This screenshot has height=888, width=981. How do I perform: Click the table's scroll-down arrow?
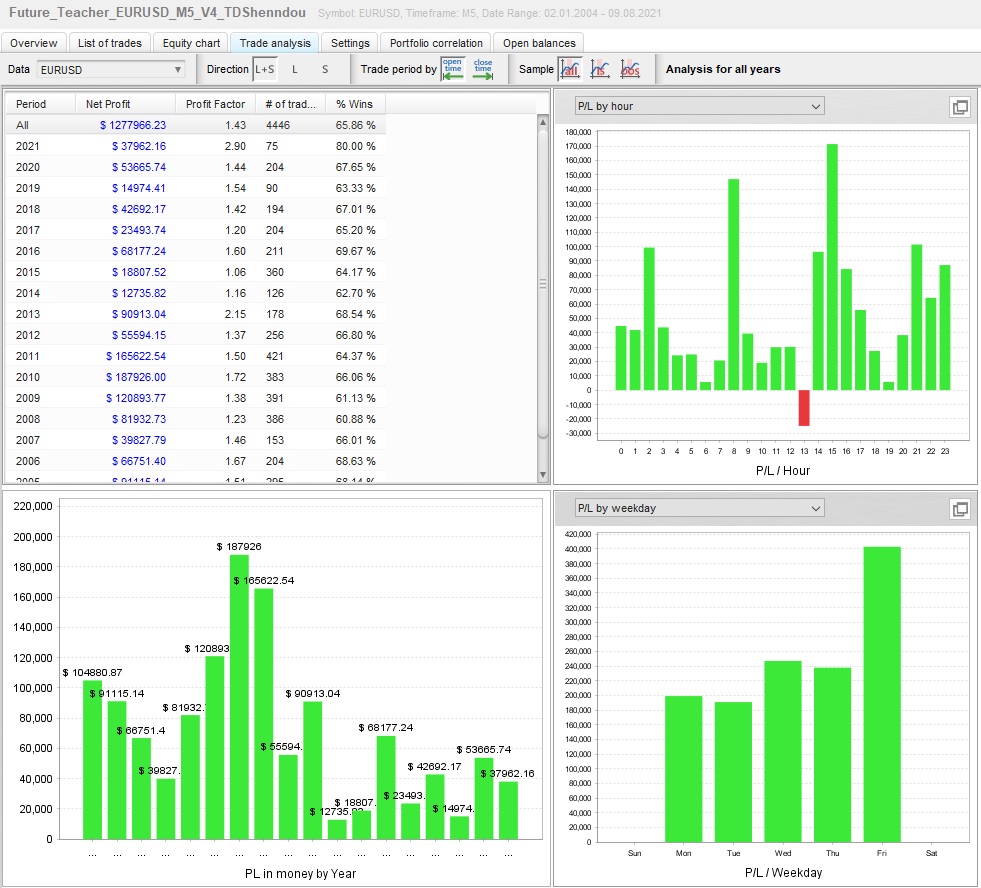(543, 475)
